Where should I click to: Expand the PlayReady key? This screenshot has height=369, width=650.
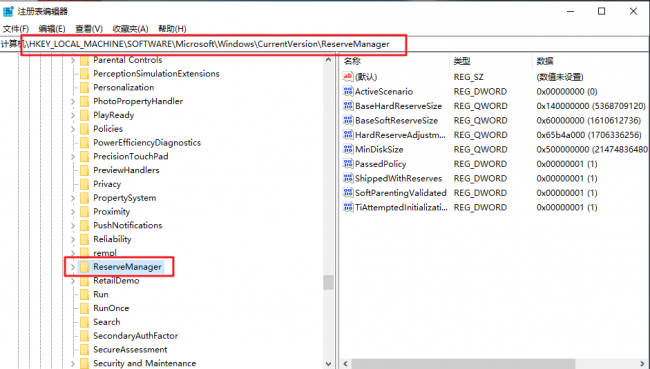[x=73, y=115]
